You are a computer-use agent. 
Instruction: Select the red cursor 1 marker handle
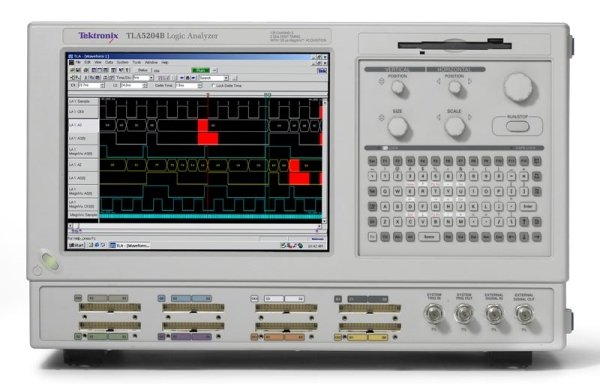pos(208,95)
